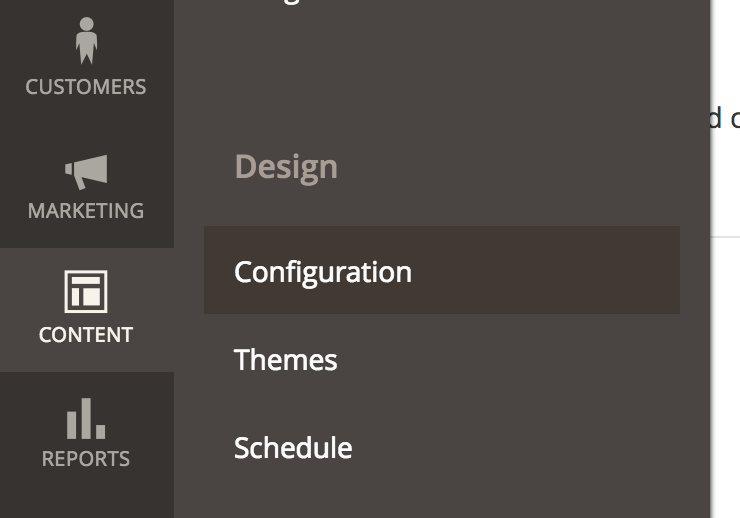
Task: Click the Design section heading
Action: (286, 167)
